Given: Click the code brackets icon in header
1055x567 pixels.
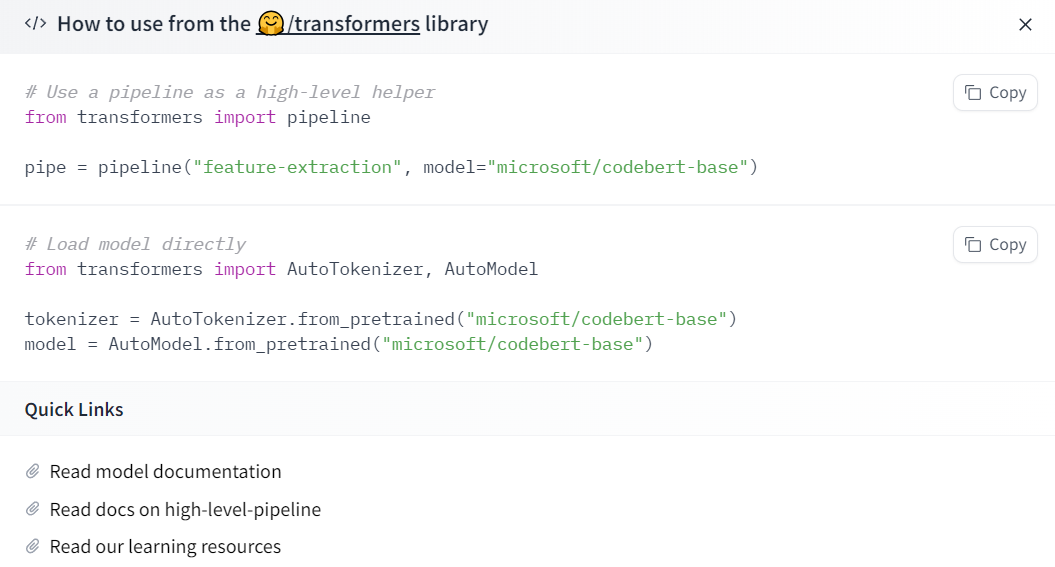Looking at the screenshot, I should coord(35,24).
